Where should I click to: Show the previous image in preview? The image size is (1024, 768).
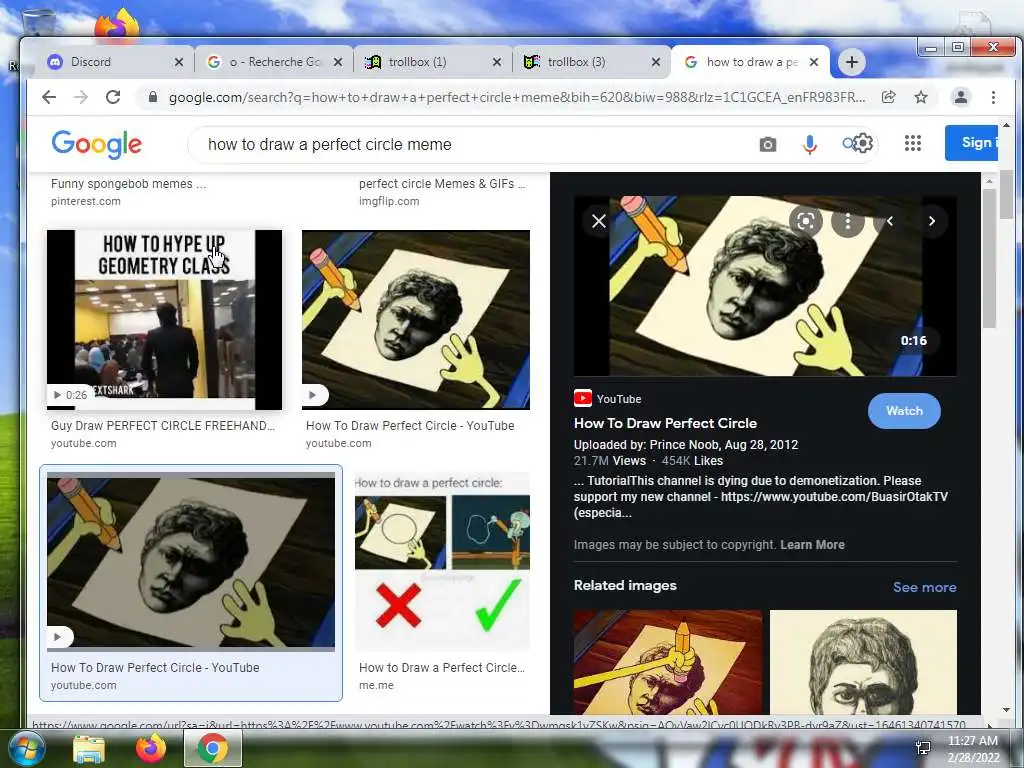click(x=889, y=221)
